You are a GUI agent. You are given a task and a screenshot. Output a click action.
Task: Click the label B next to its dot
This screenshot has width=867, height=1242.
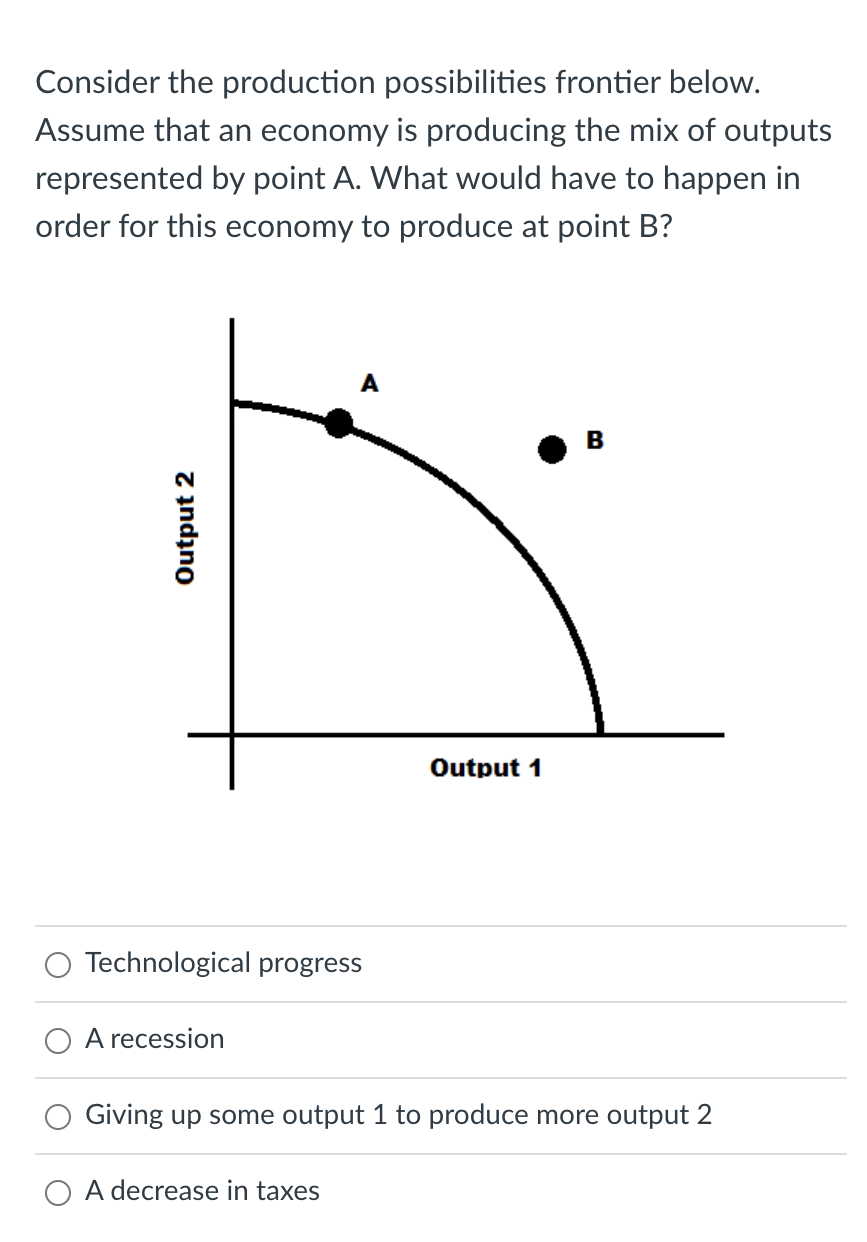pos(596,439)
